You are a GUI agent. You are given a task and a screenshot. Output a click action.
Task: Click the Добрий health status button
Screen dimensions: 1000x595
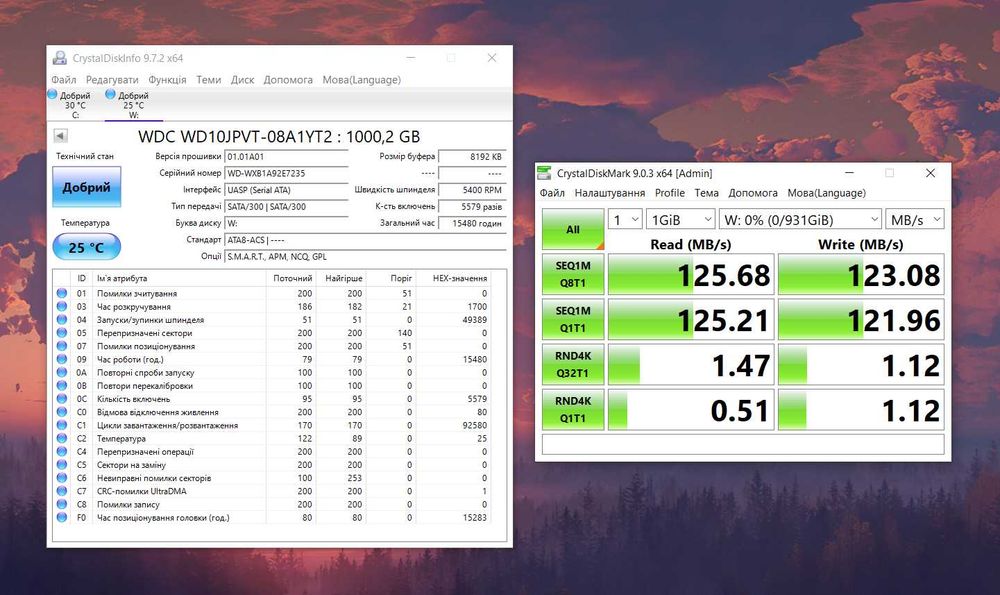pos(86,187)
